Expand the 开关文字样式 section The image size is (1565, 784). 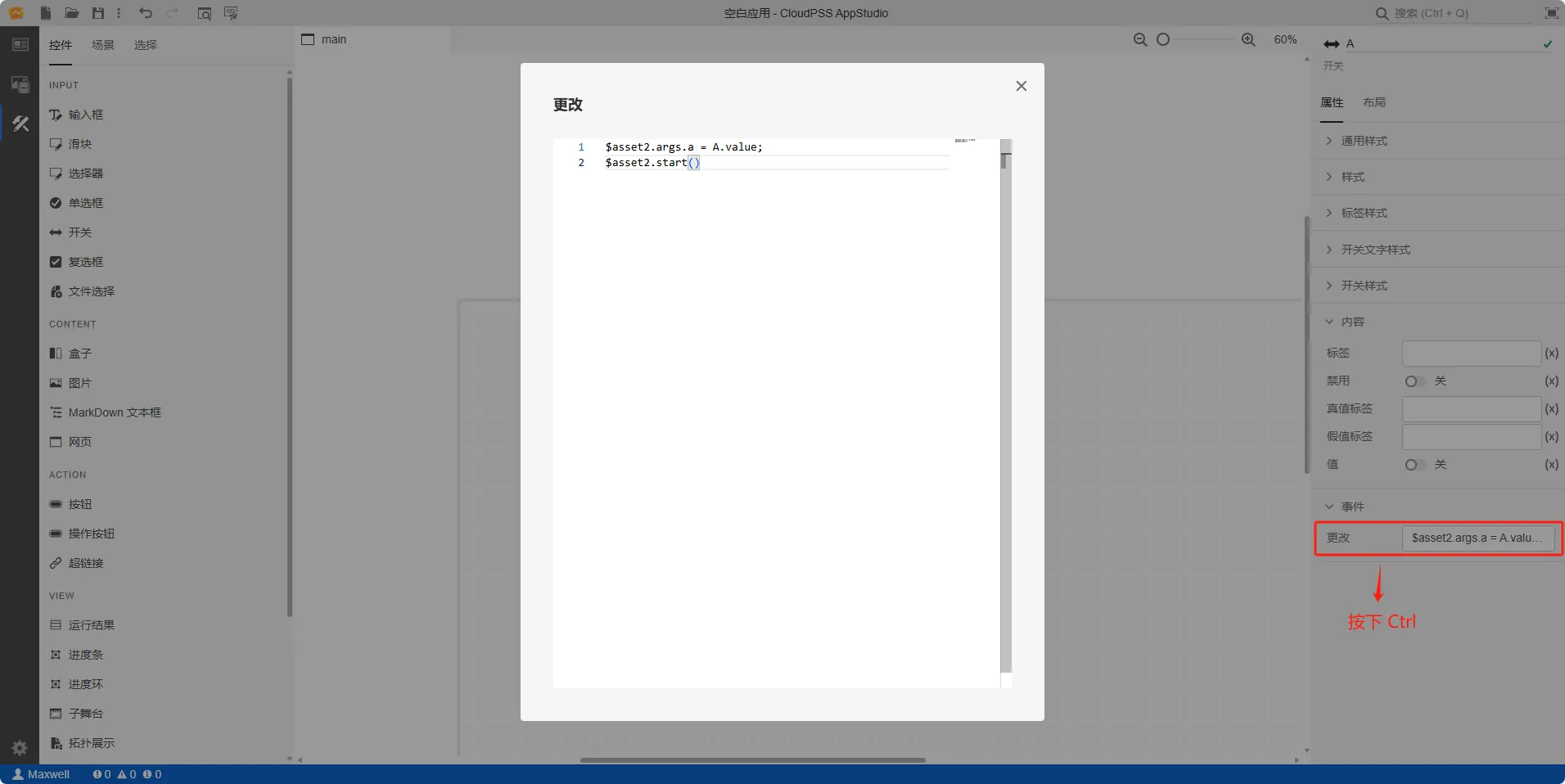1438,250
